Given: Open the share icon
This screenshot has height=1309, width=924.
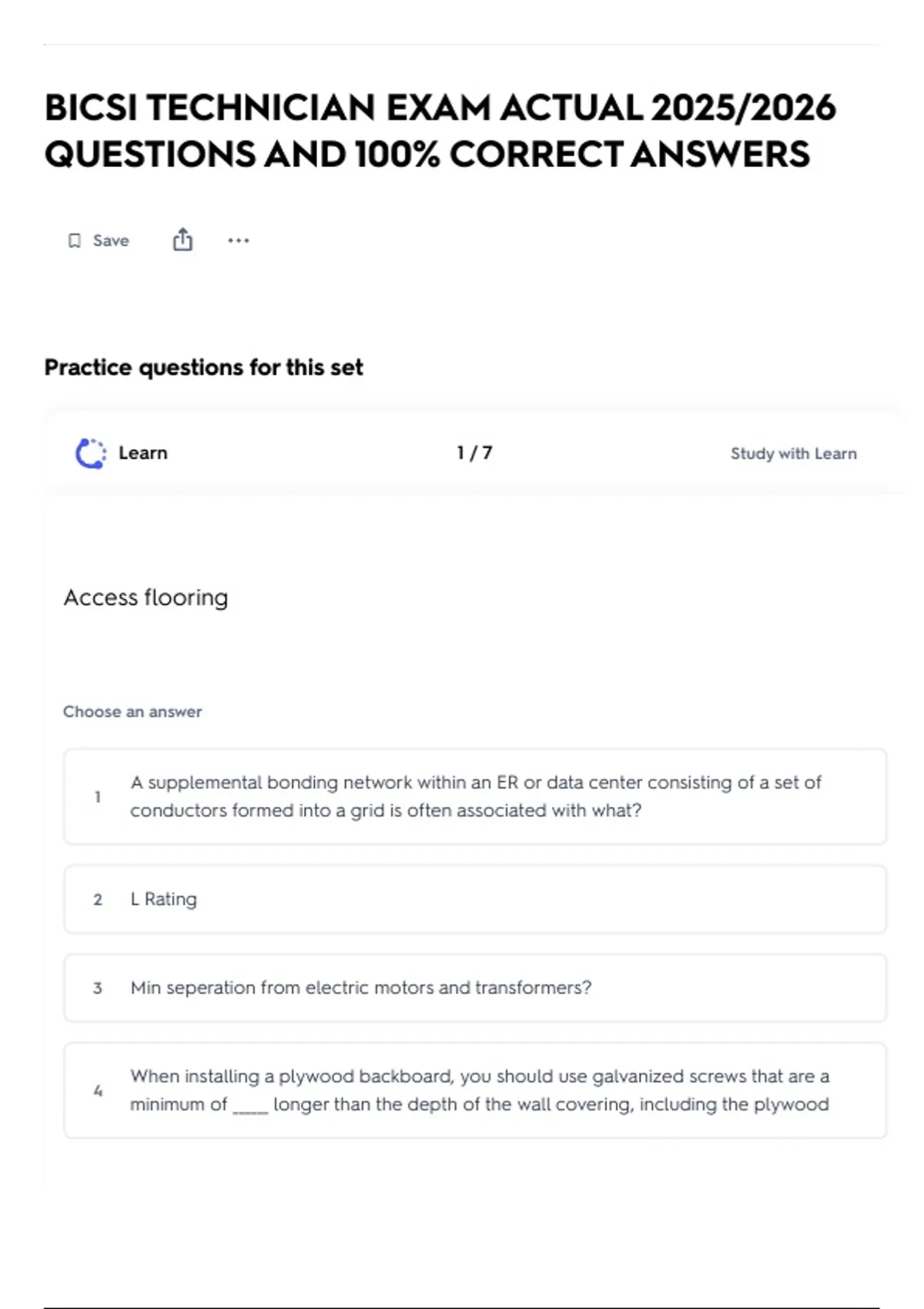Looking at the screenshot, I should point(182,240).
